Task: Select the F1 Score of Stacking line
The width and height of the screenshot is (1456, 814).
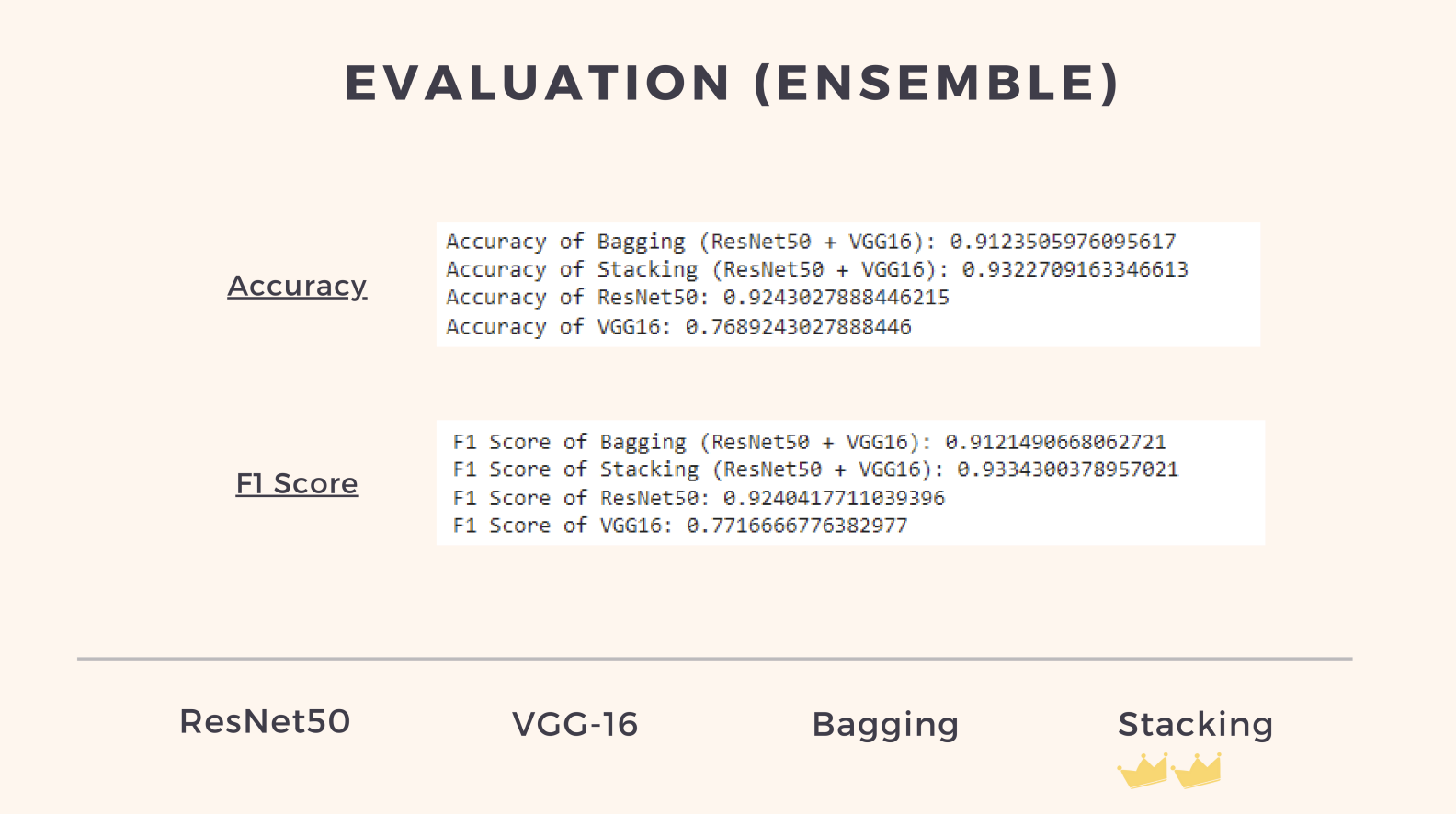Action: [x=815, y=469]
